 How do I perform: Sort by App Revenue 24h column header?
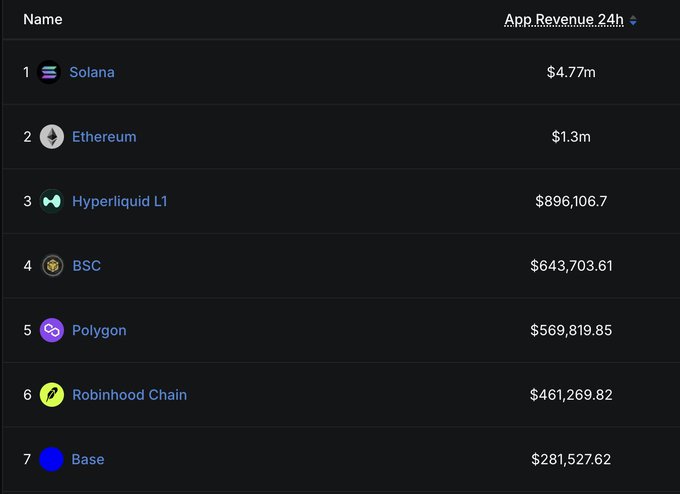coord(564,20)
